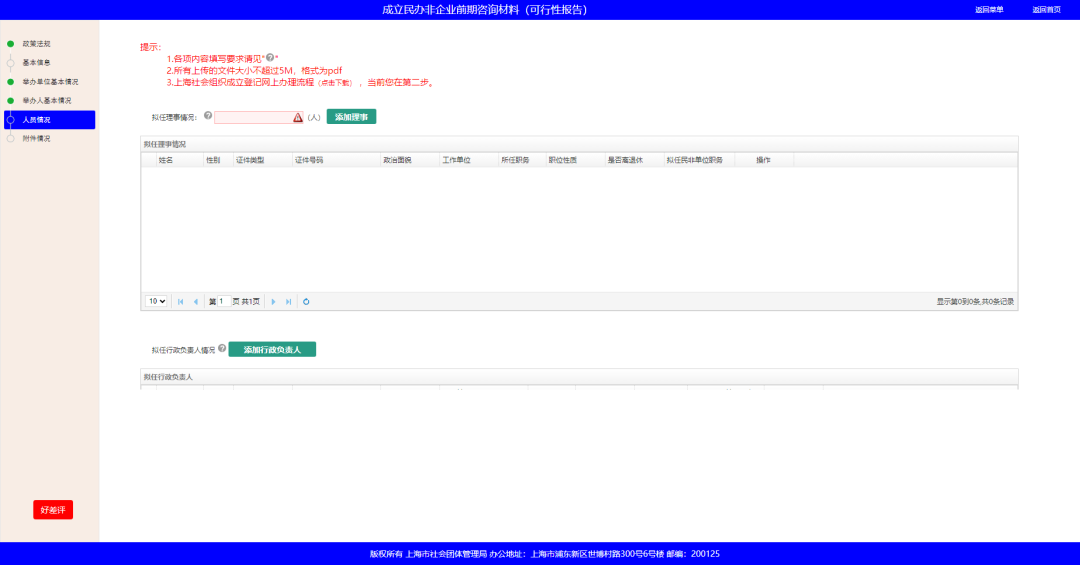Click 返回菜单 in the top bar
The image size is (1080, 565).
pos(989,10)
